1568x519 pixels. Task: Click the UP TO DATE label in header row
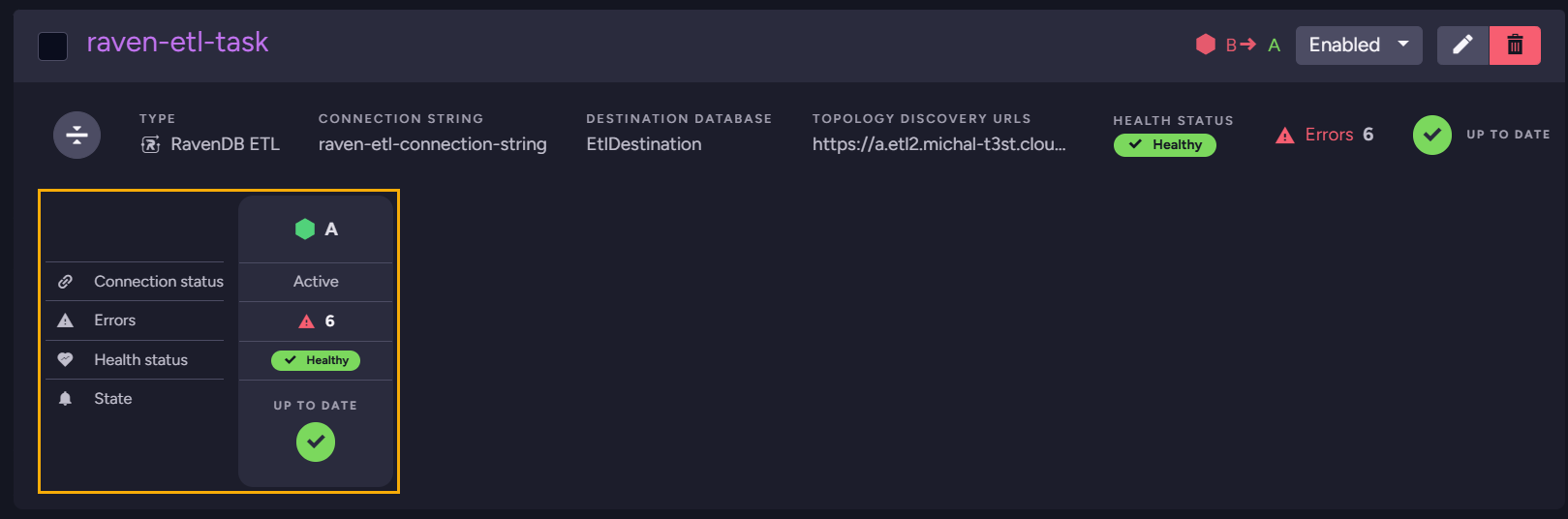1508,135
